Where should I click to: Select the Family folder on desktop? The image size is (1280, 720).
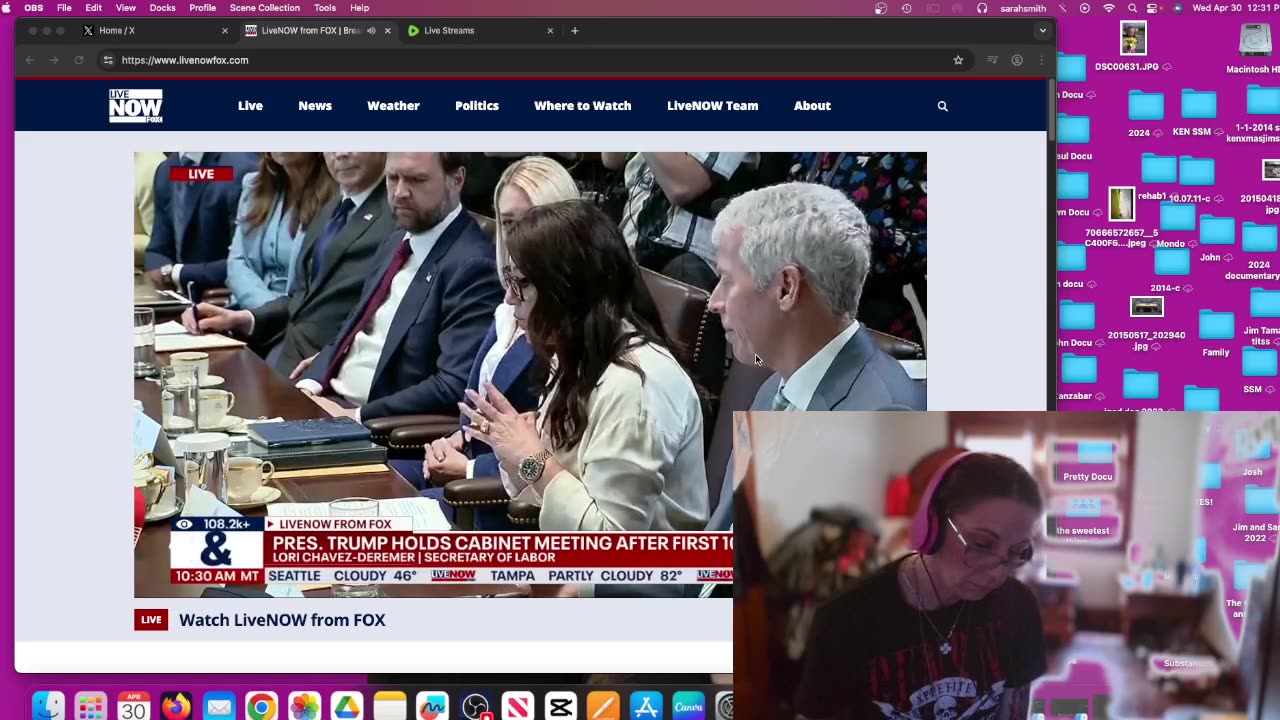[1216, 334]
